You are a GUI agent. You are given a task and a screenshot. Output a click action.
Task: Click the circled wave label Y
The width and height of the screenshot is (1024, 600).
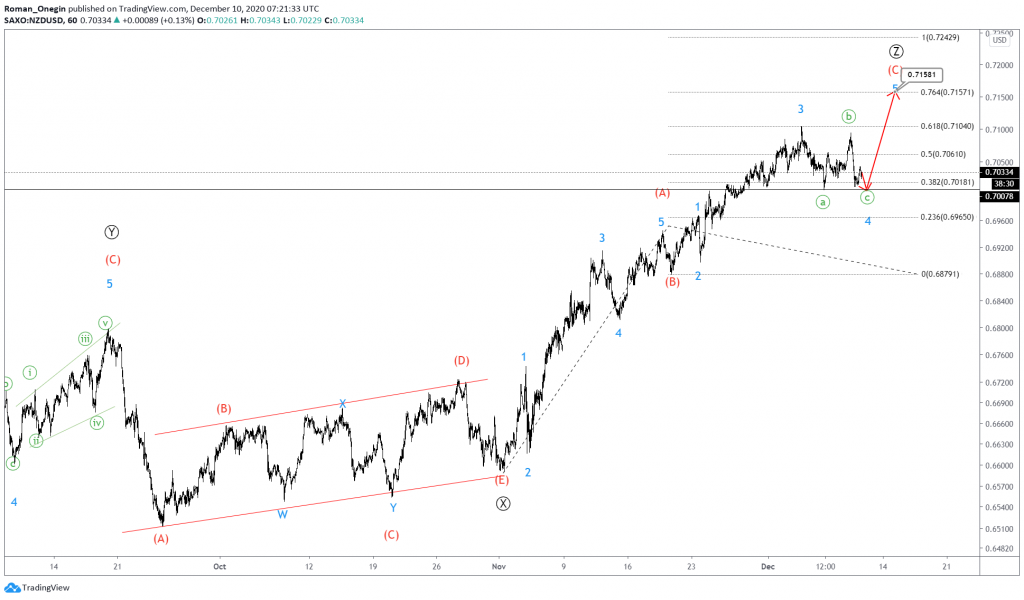tap(111, 232)
